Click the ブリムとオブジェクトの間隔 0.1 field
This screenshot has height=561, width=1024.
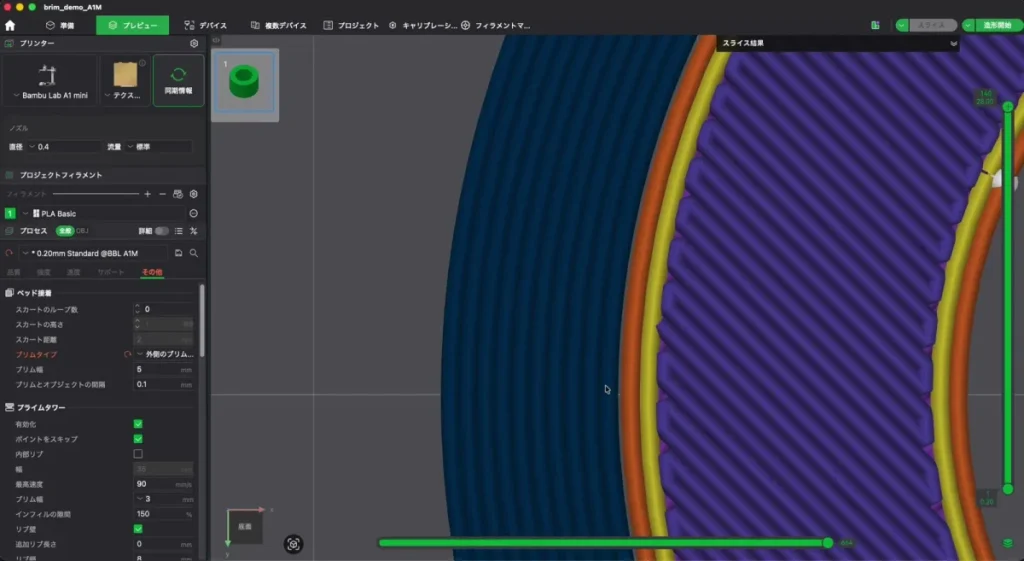164,385
